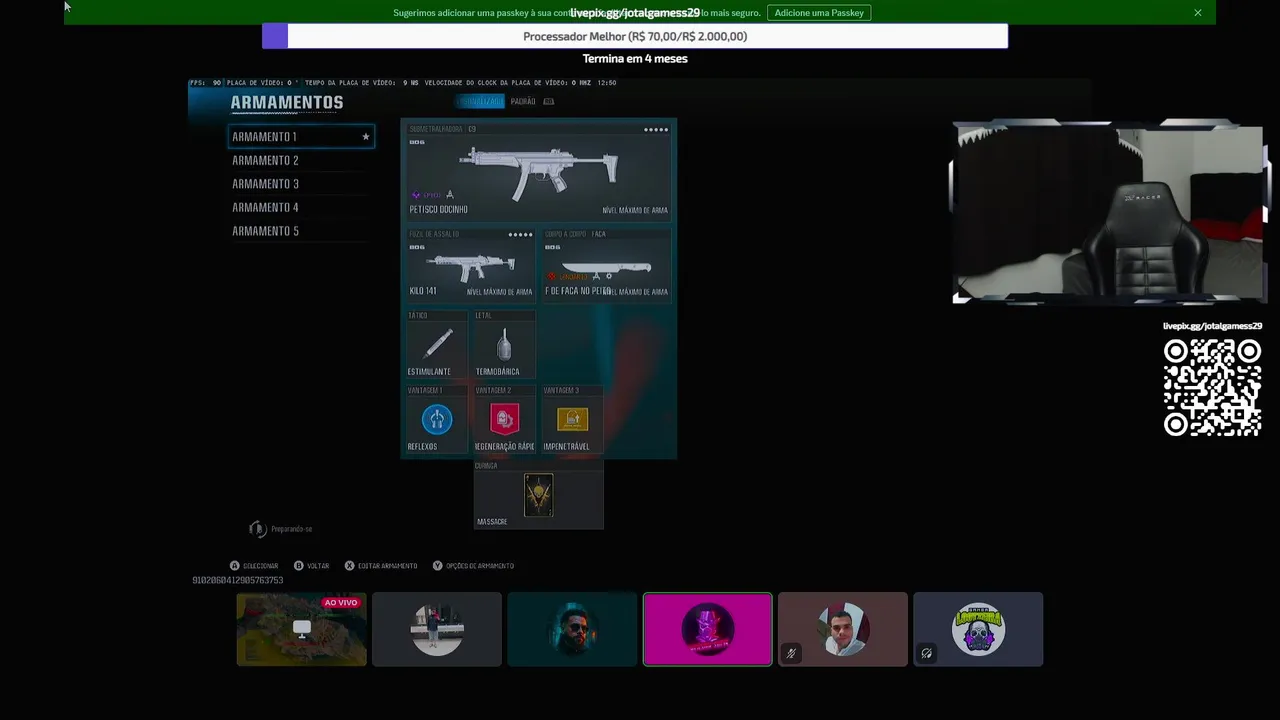Select Armamento 5 loadout
The width and height of the screenshot is (1280, 720).
click(301, 231)
